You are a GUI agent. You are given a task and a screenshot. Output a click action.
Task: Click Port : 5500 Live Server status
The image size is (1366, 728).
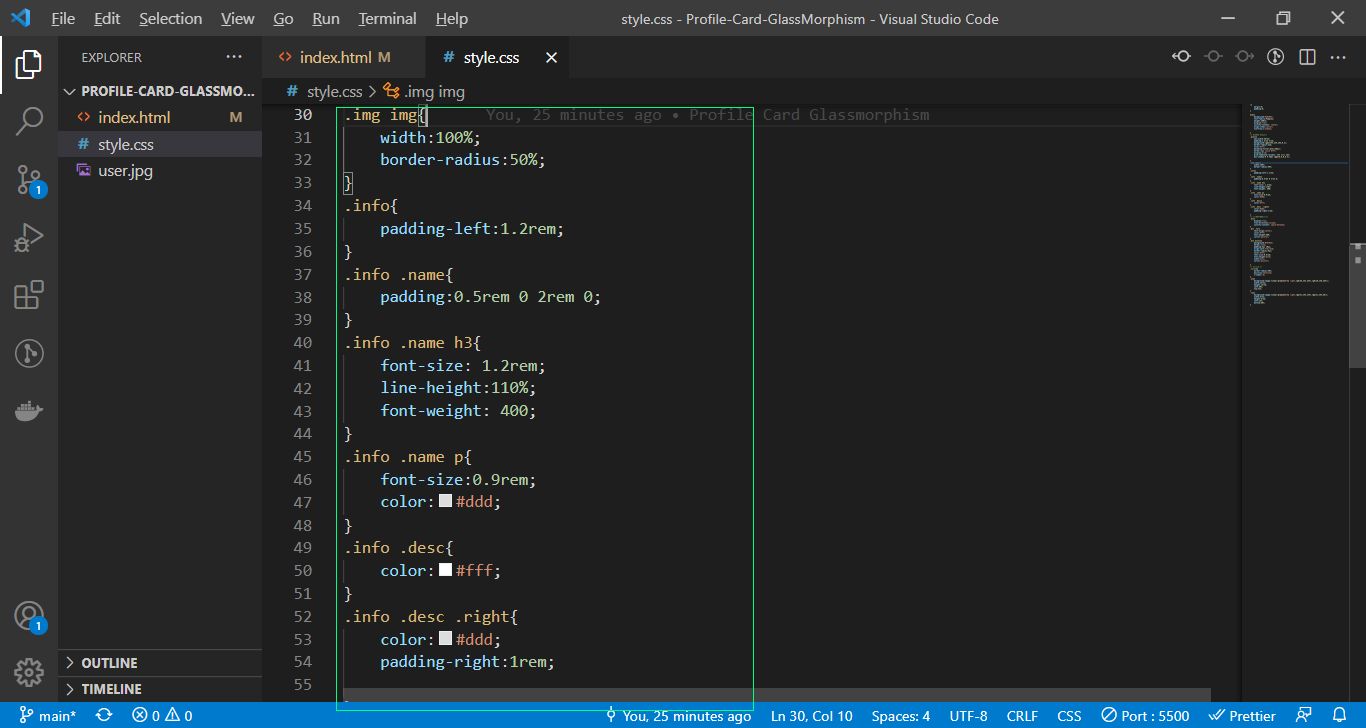(x=1146, y=716)
